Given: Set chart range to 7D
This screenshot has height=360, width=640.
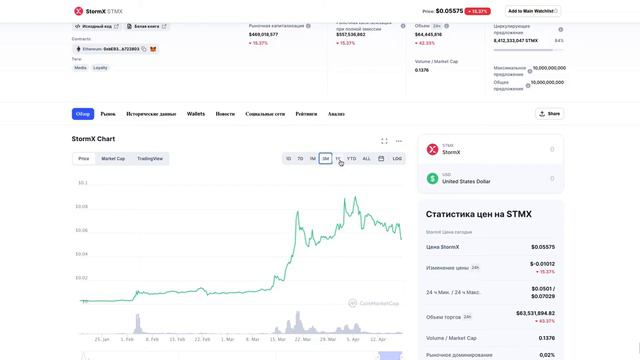Looking at the screenshot, I should [x=300, y=158].
